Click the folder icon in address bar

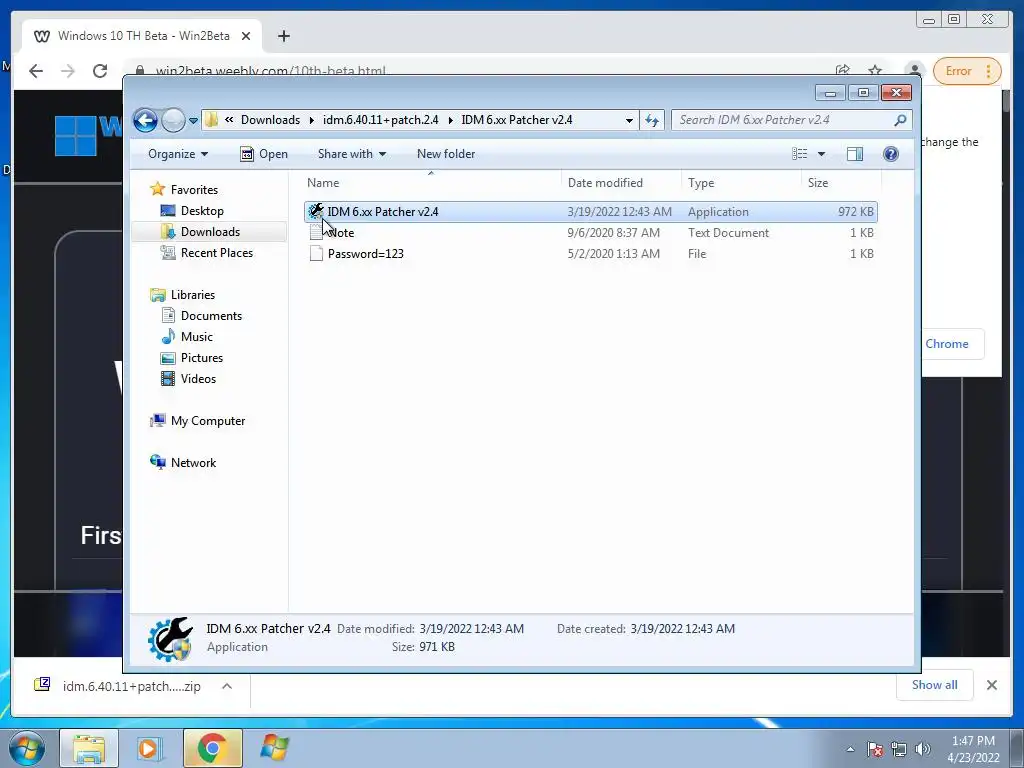(x=211, y=120)
